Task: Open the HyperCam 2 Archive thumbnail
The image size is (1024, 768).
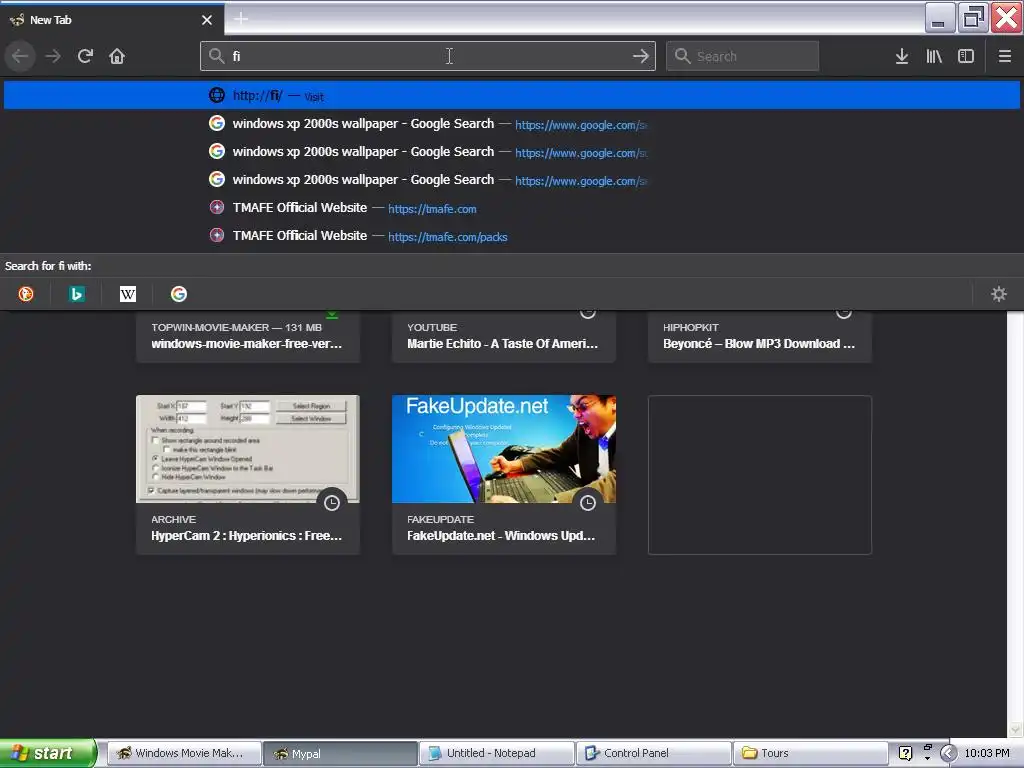Action: 248,449
